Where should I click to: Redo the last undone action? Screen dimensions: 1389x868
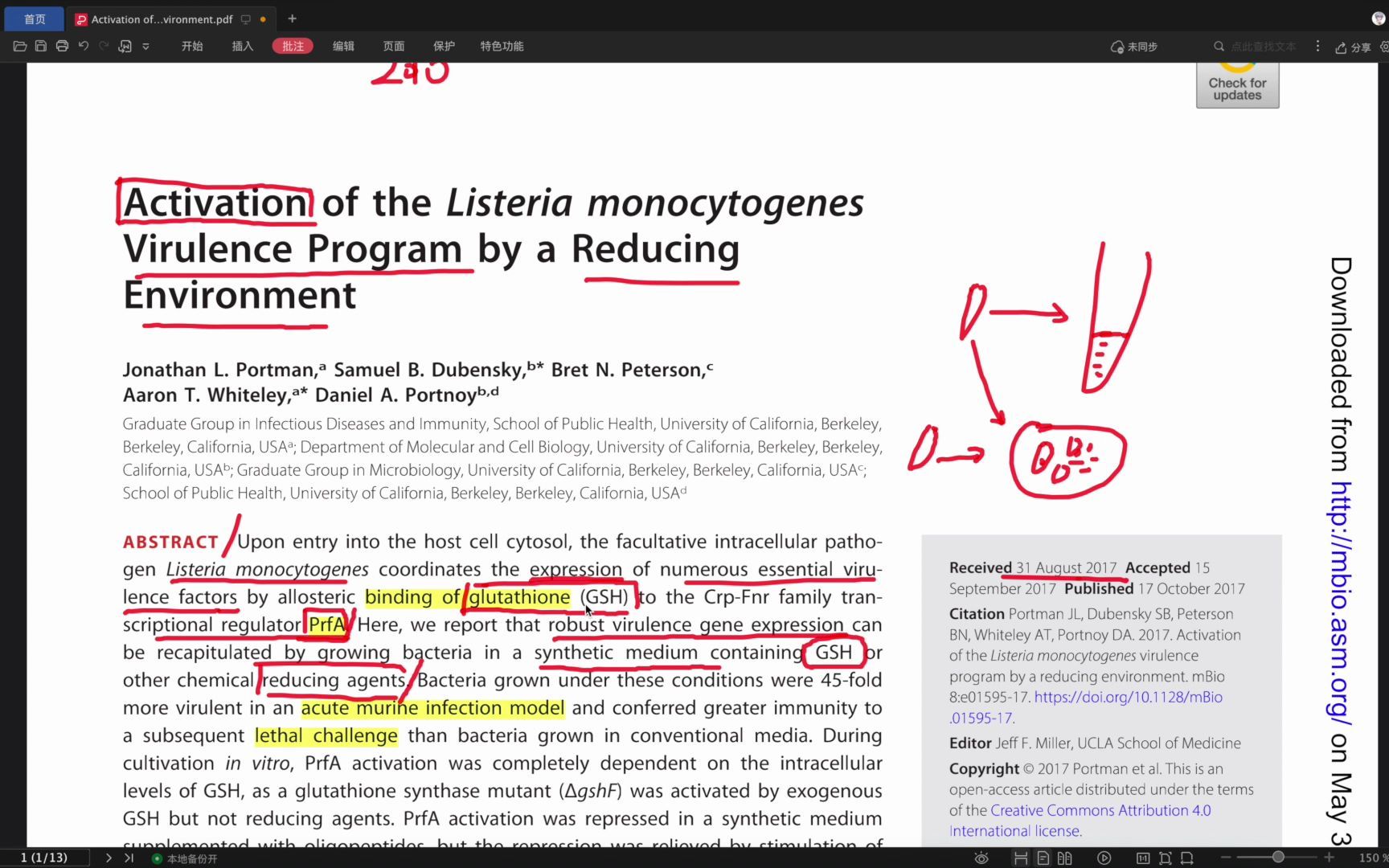(104, 47)
